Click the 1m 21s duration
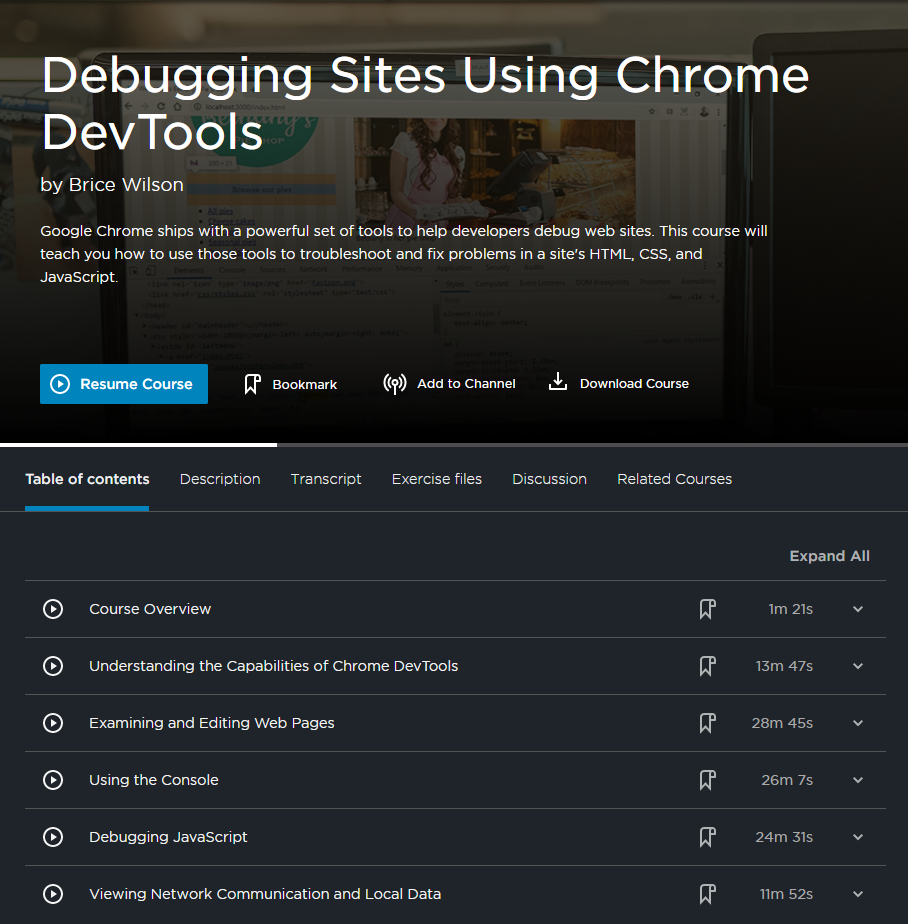The image size is (908, 924). (x=790, y=609)
